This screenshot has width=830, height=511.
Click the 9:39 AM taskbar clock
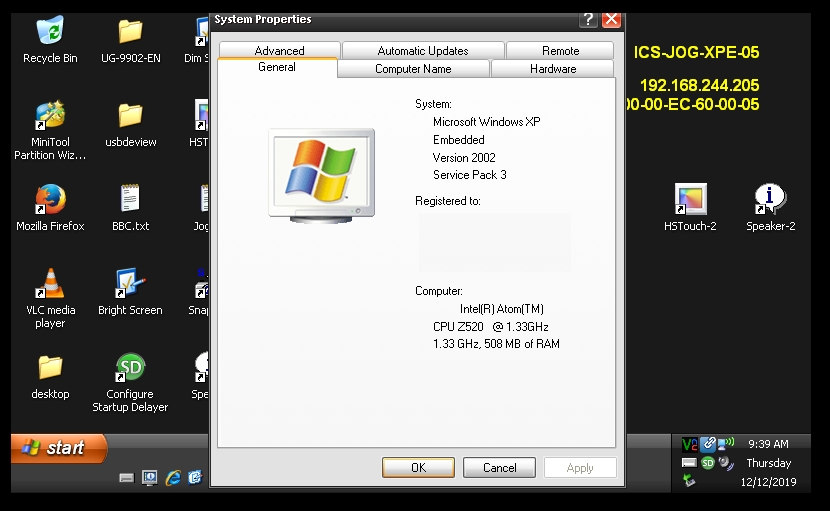[x=768, y=444]
